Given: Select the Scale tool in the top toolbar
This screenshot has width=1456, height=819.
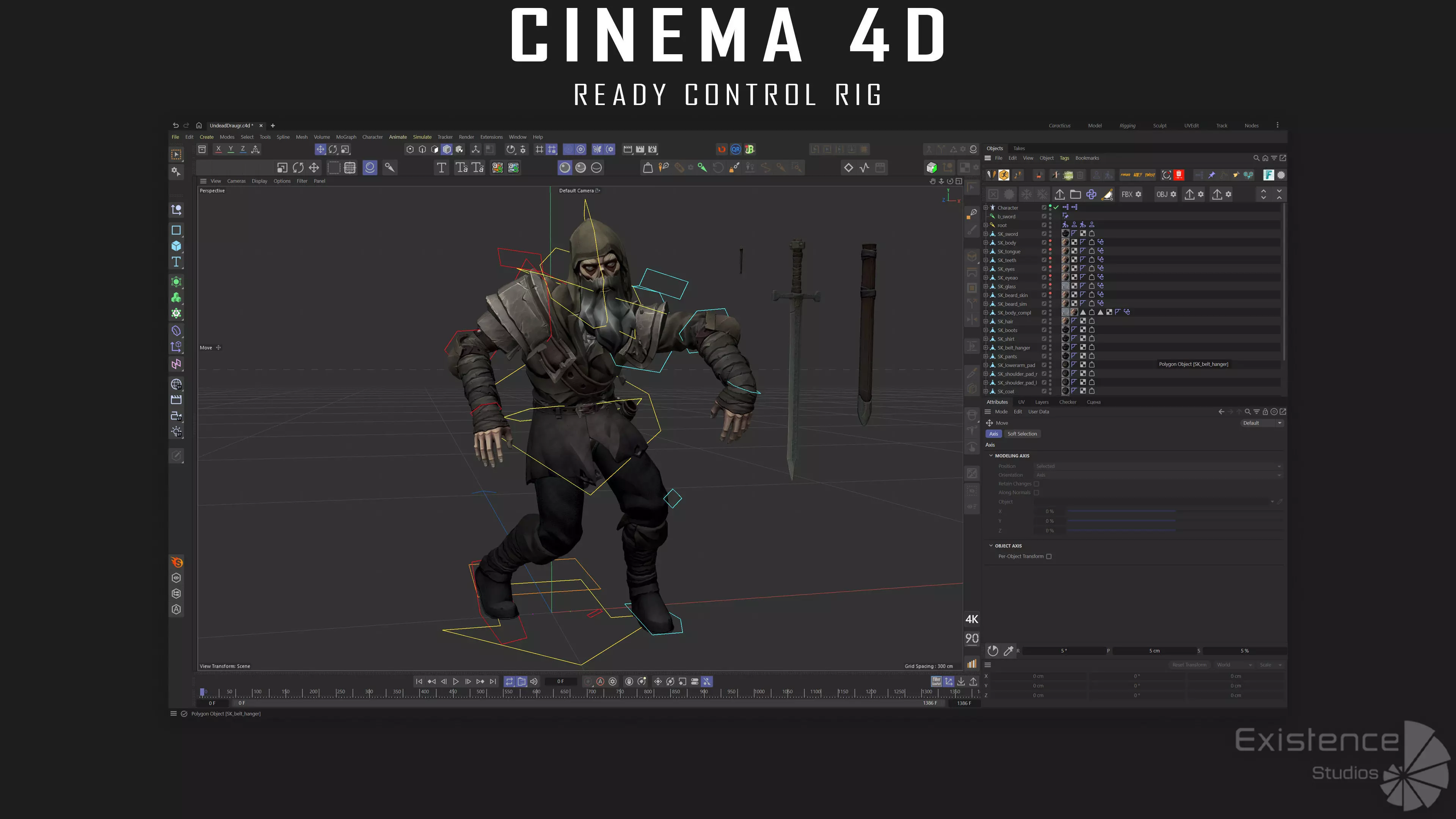Looking at the screenshot, I should click(x=345, y=149).
